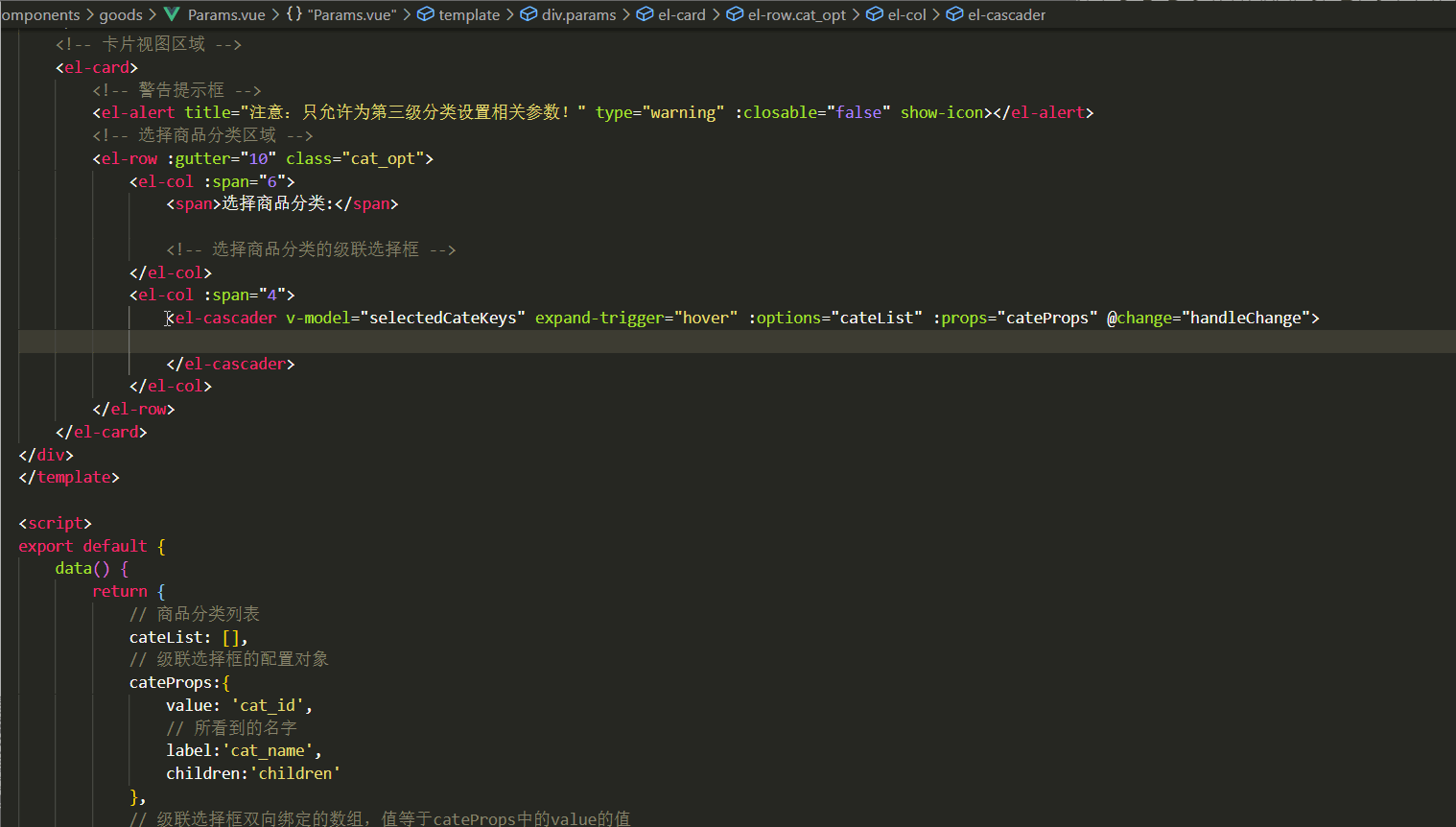Click the symbol icon before the template breadcrumb
The height and width of the screenshot is (827, 1456).
(x=425, y=14)
